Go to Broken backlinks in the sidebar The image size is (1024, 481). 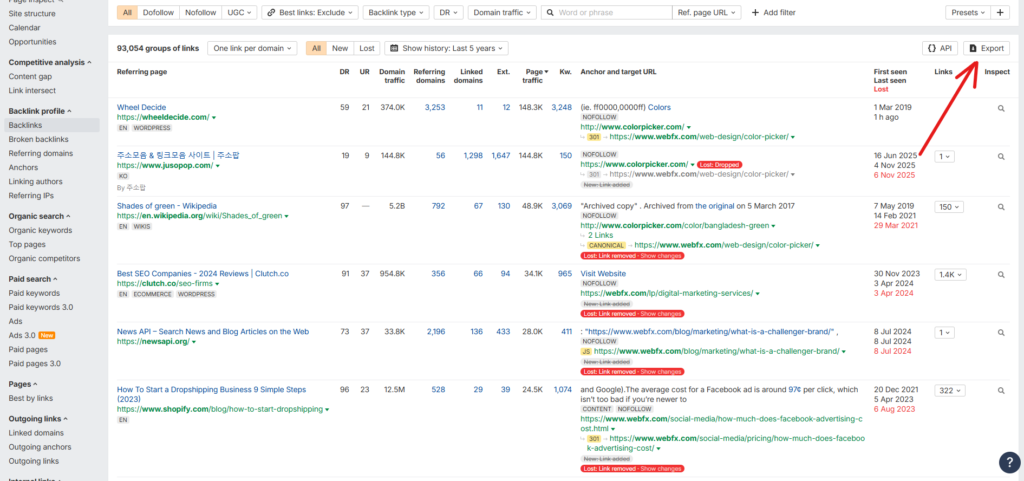point(39,140)
